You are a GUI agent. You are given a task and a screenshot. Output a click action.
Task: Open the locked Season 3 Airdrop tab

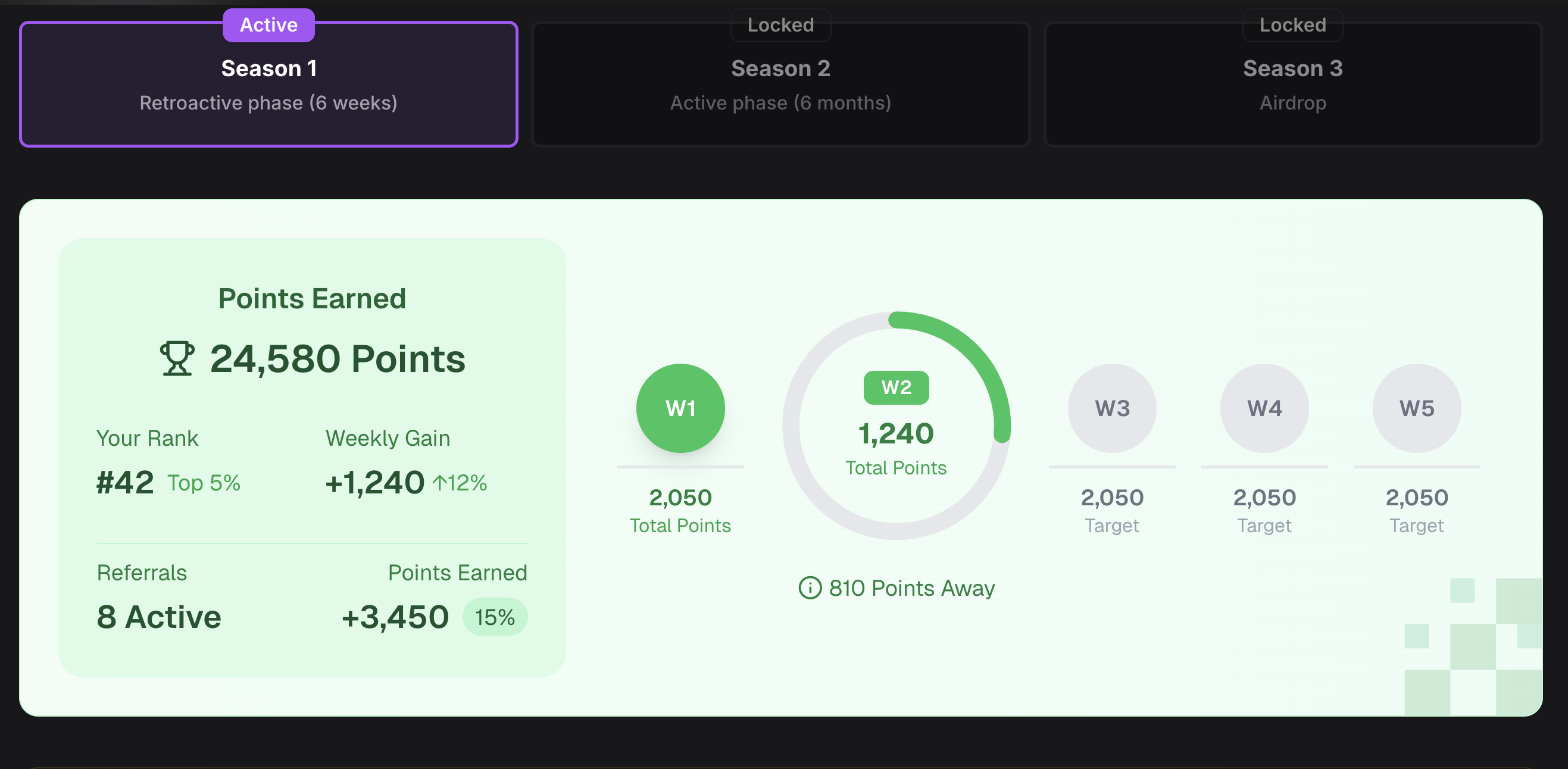point(1292,85)
